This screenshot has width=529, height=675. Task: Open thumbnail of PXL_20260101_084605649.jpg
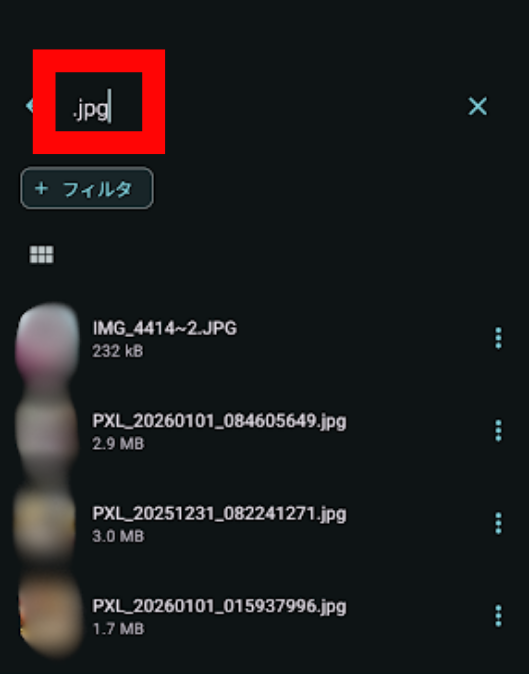46,430
